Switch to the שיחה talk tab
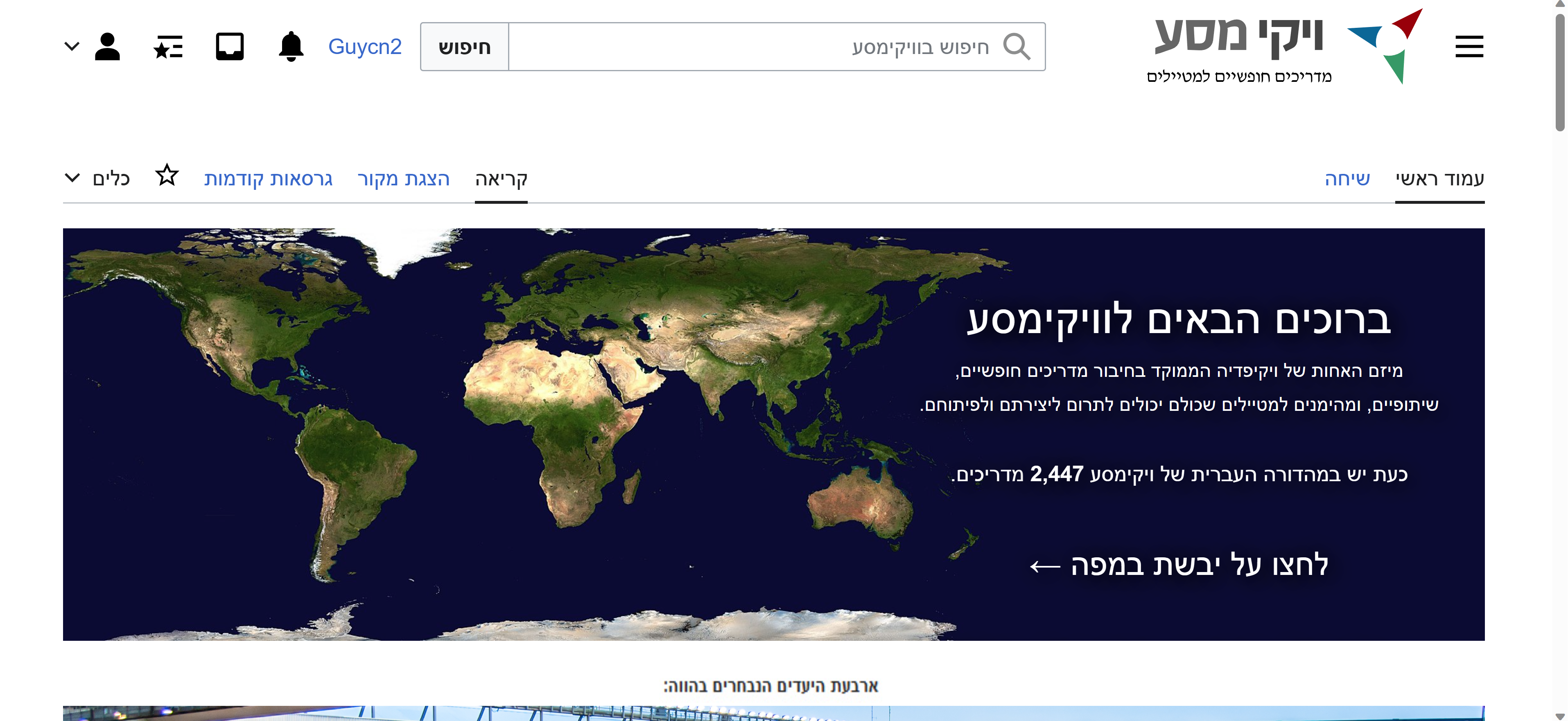The image size is (1568, 721). coord(1347,179)
